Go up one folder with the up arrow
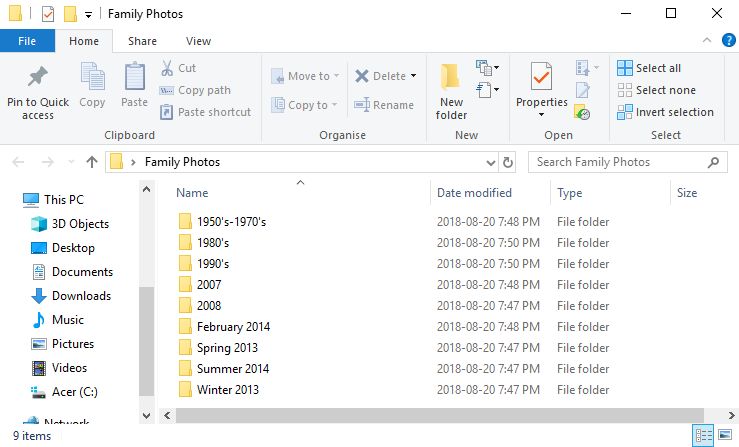This screenshot has height=447, width=739. pyautogui.click(x=92, y=162)
